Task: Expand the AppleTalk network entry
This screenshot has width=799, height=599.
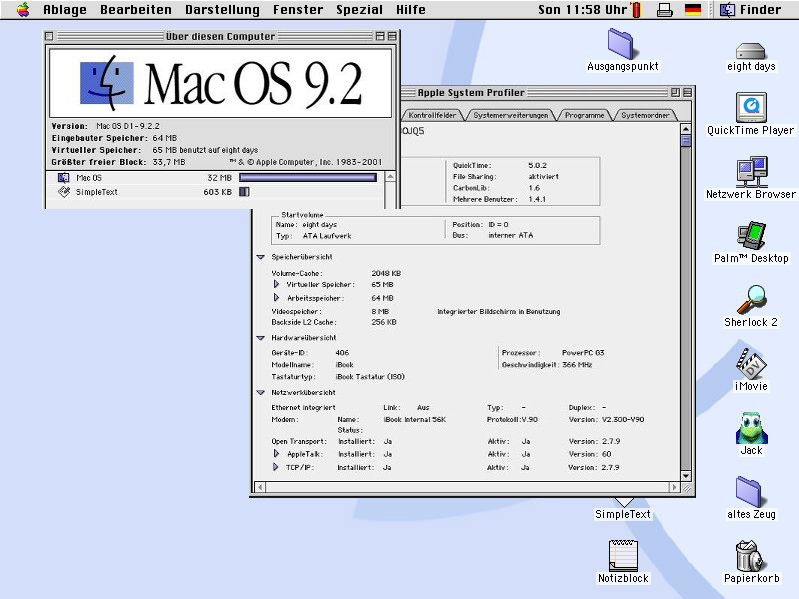Action: tap(277, 453)
